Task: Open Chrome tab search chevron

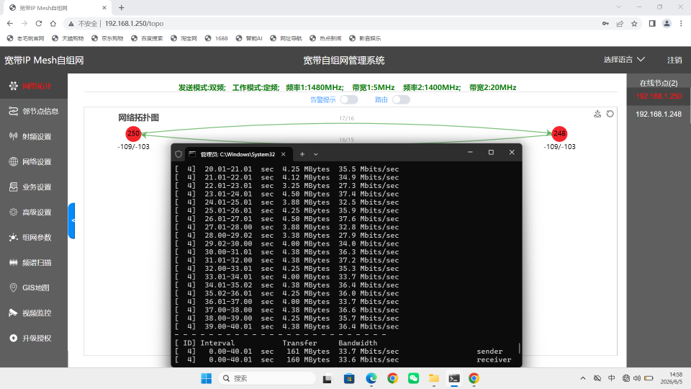Action: tap(619, 7)
